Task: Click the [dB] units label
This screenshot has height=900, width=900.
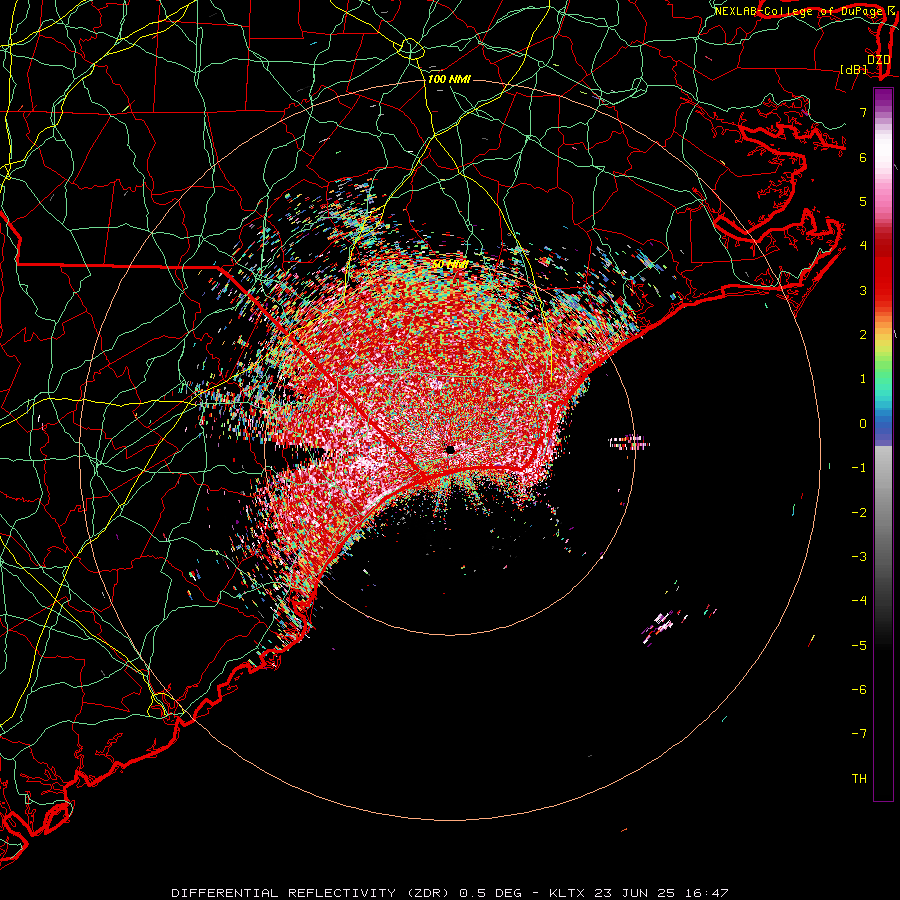Action: pos(853,69)
